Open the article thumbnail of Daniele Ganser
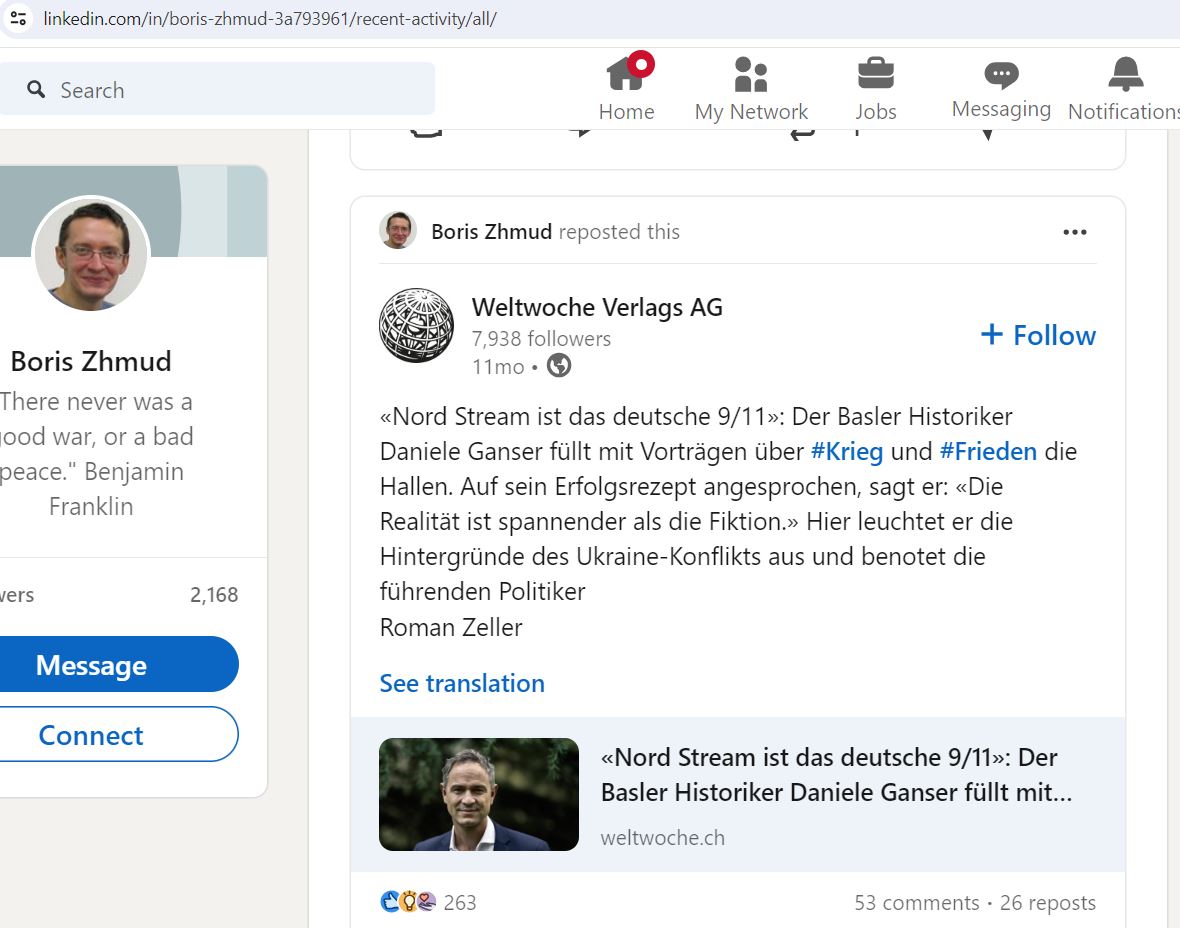 [479, 794]
